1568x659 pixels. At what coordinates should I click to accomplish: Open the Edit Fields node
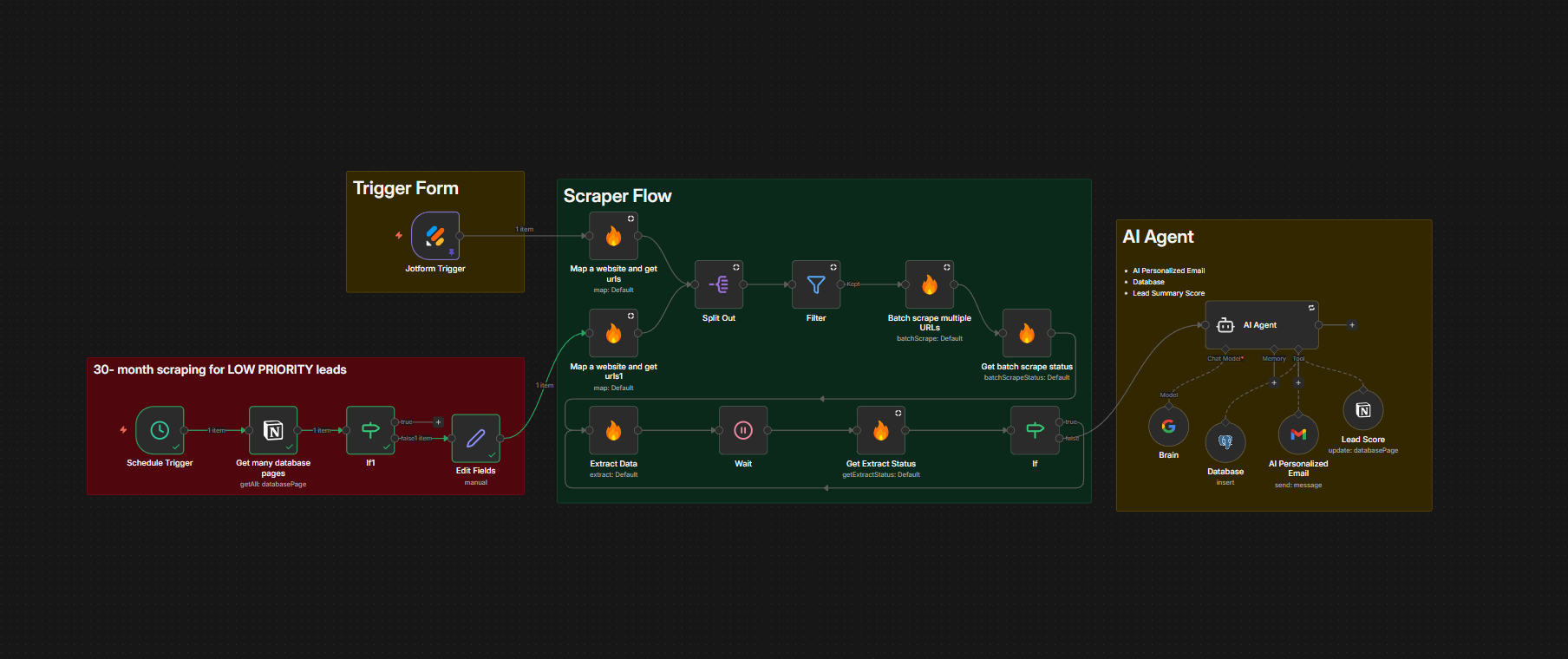pos(475,438)
